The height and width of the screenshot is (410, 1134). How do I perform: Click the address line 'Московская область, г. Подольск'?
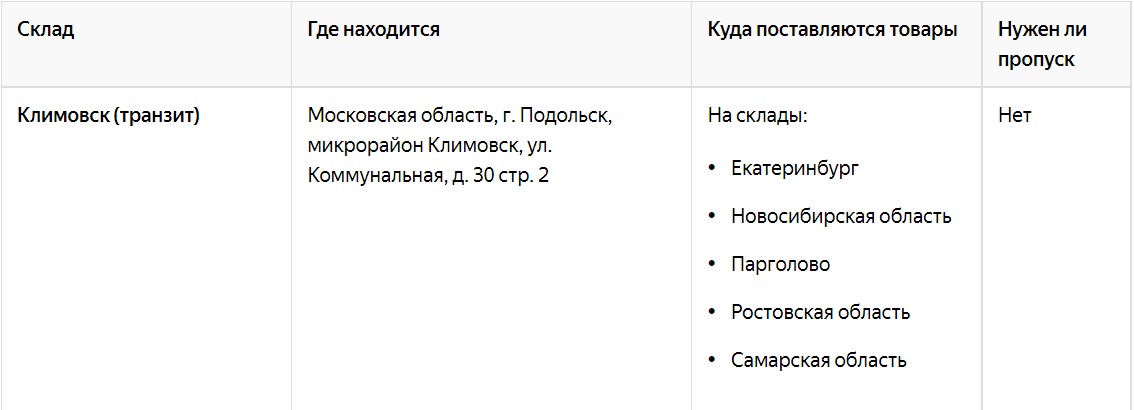coord(460,116)
